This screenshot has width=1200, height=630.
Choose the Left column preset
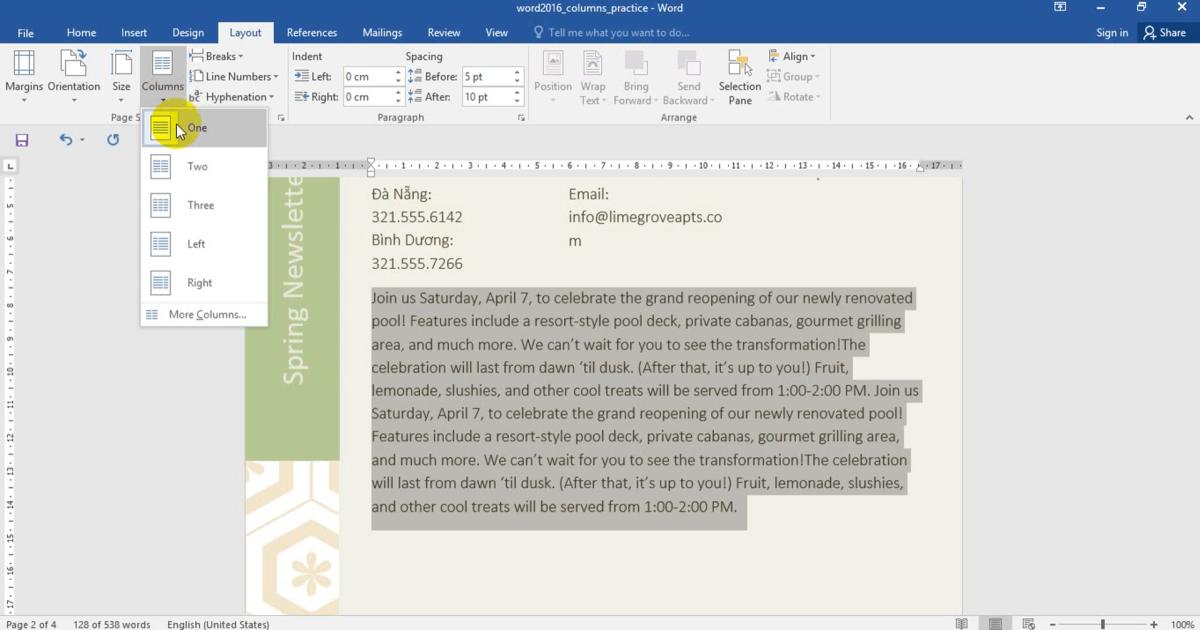(x=205, y=244)
